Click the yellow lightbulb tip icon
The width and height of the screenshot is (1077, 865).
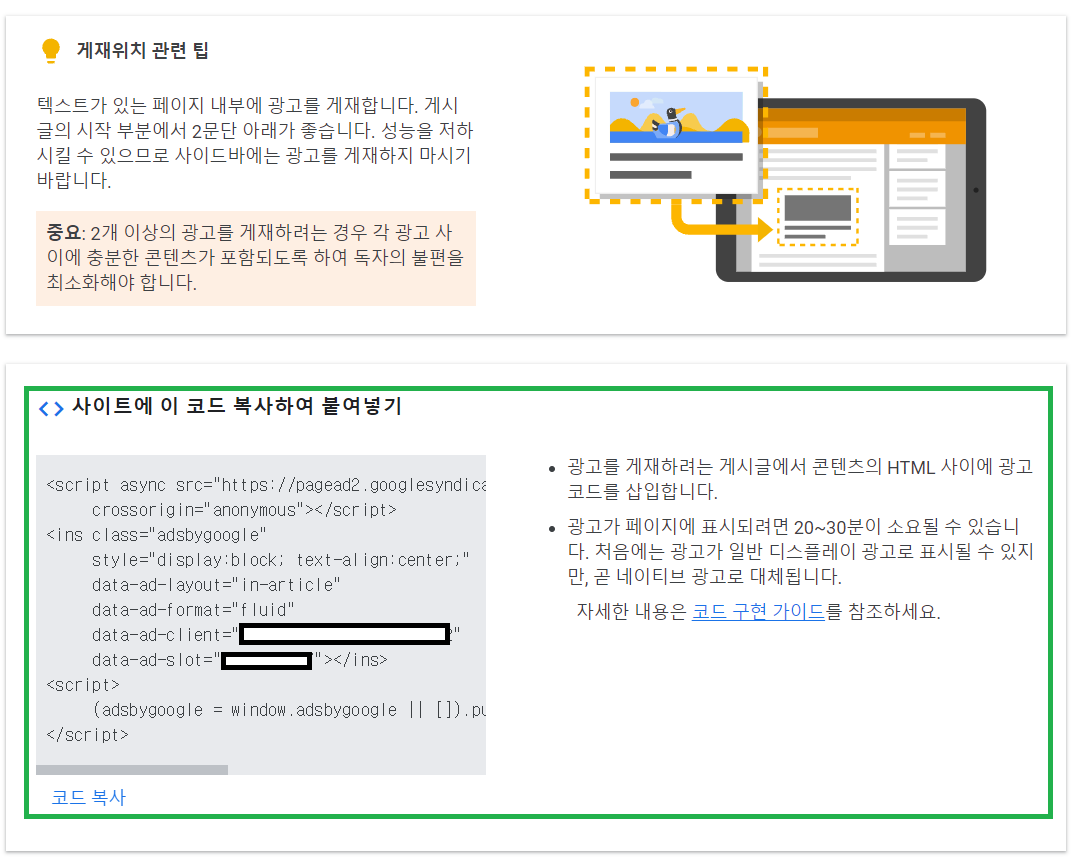coord(50,50)
